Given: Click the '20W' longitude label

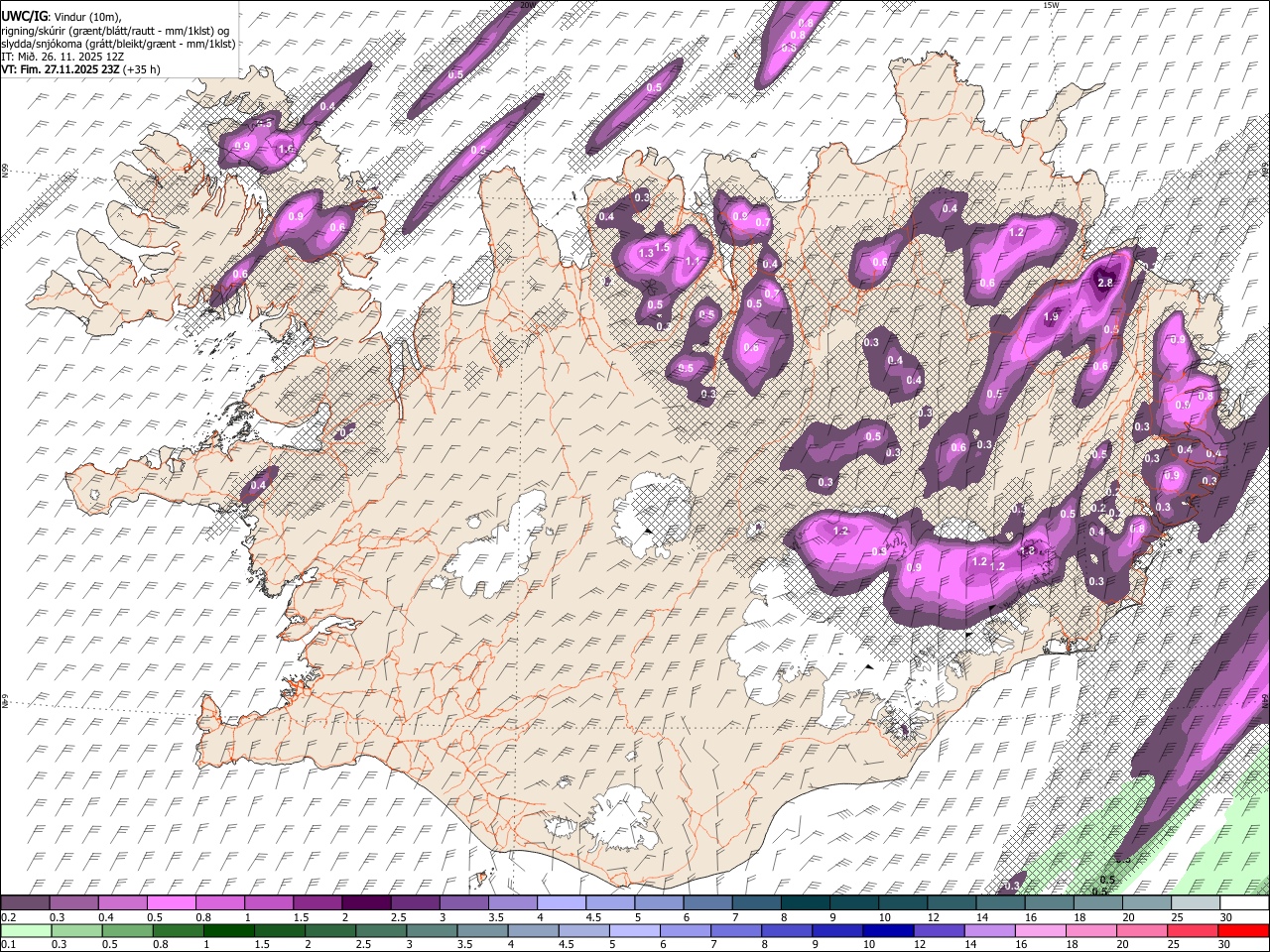Looking at the screenshot, I should tap(527, 5).
